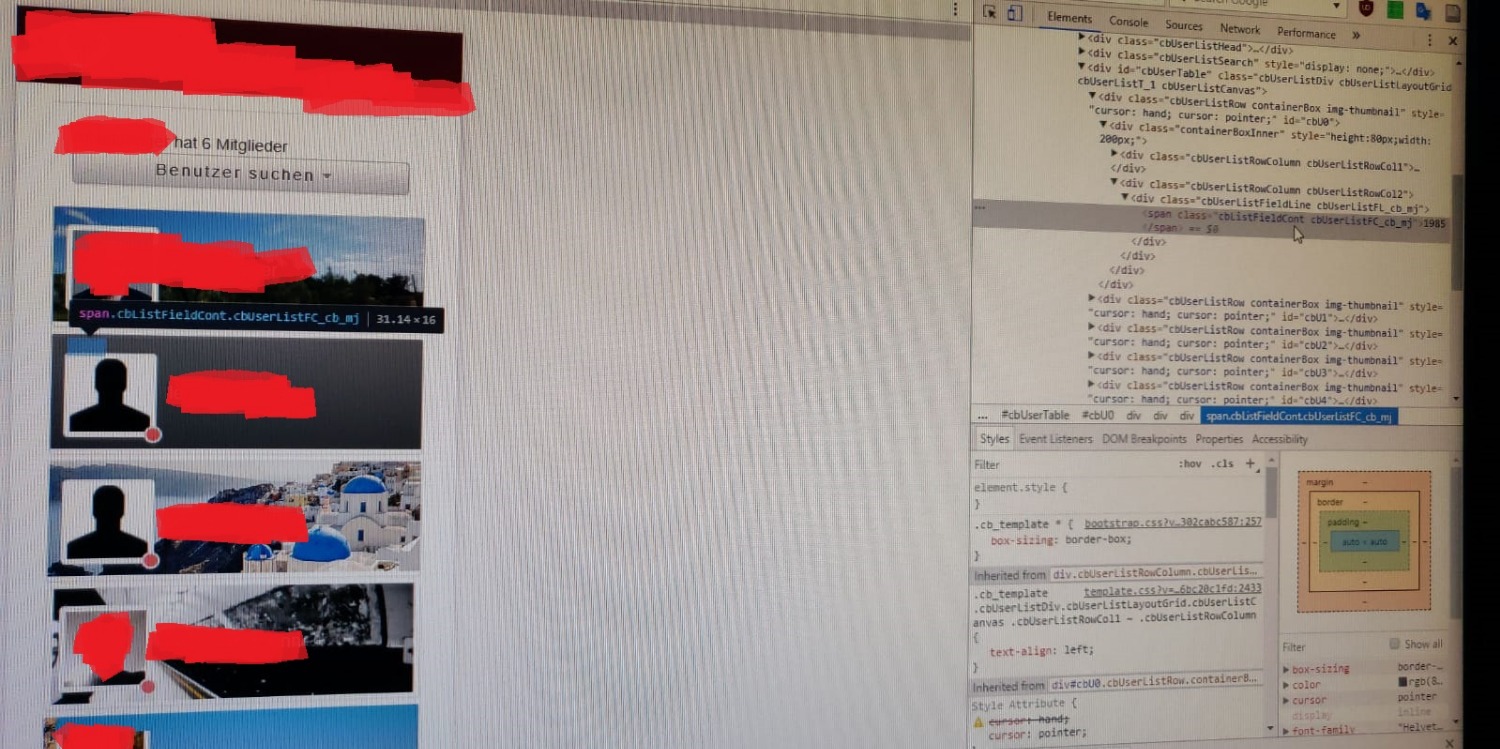The width and height of the screenshot is (1500, 749).
Task: Open the Performance tab
Action: point(1306,33)
